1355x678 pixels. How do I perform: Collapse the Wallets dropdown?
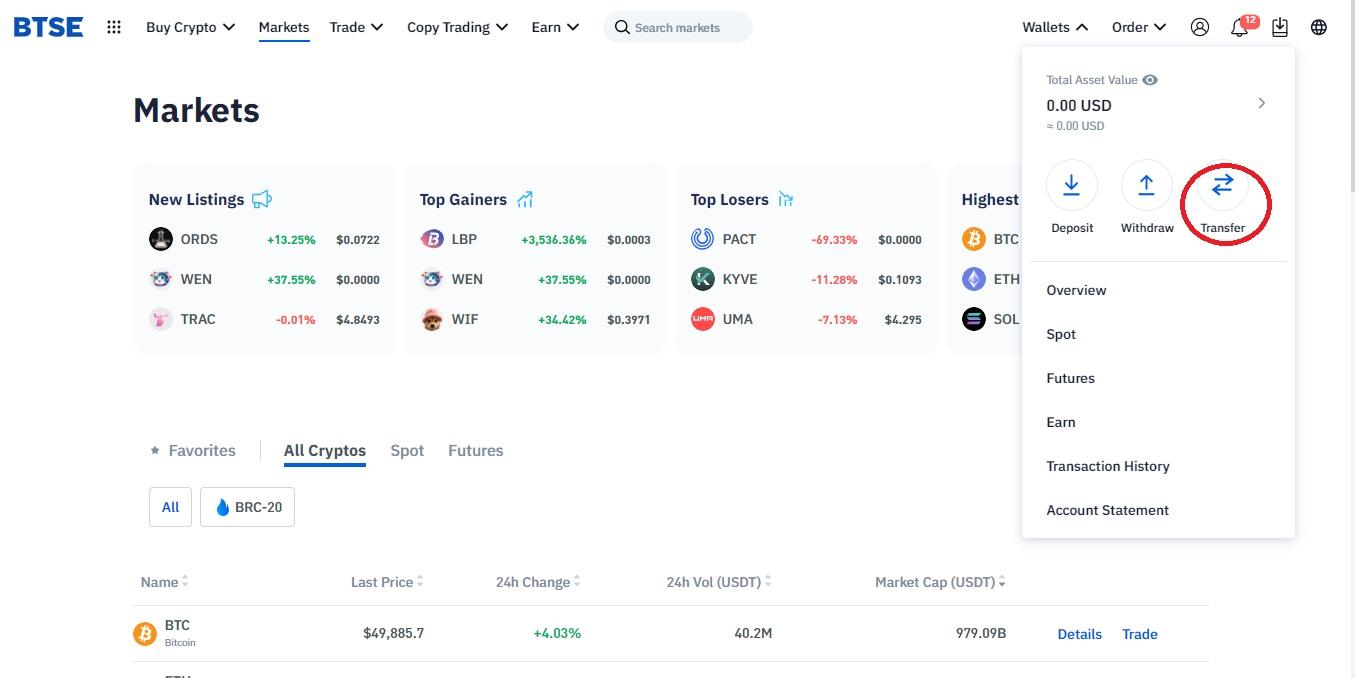(1055, 27)
